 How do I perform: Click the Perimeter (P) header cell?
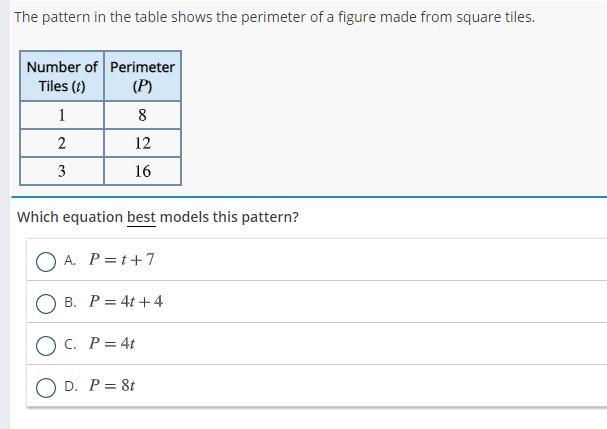click(x=142, y=76)
